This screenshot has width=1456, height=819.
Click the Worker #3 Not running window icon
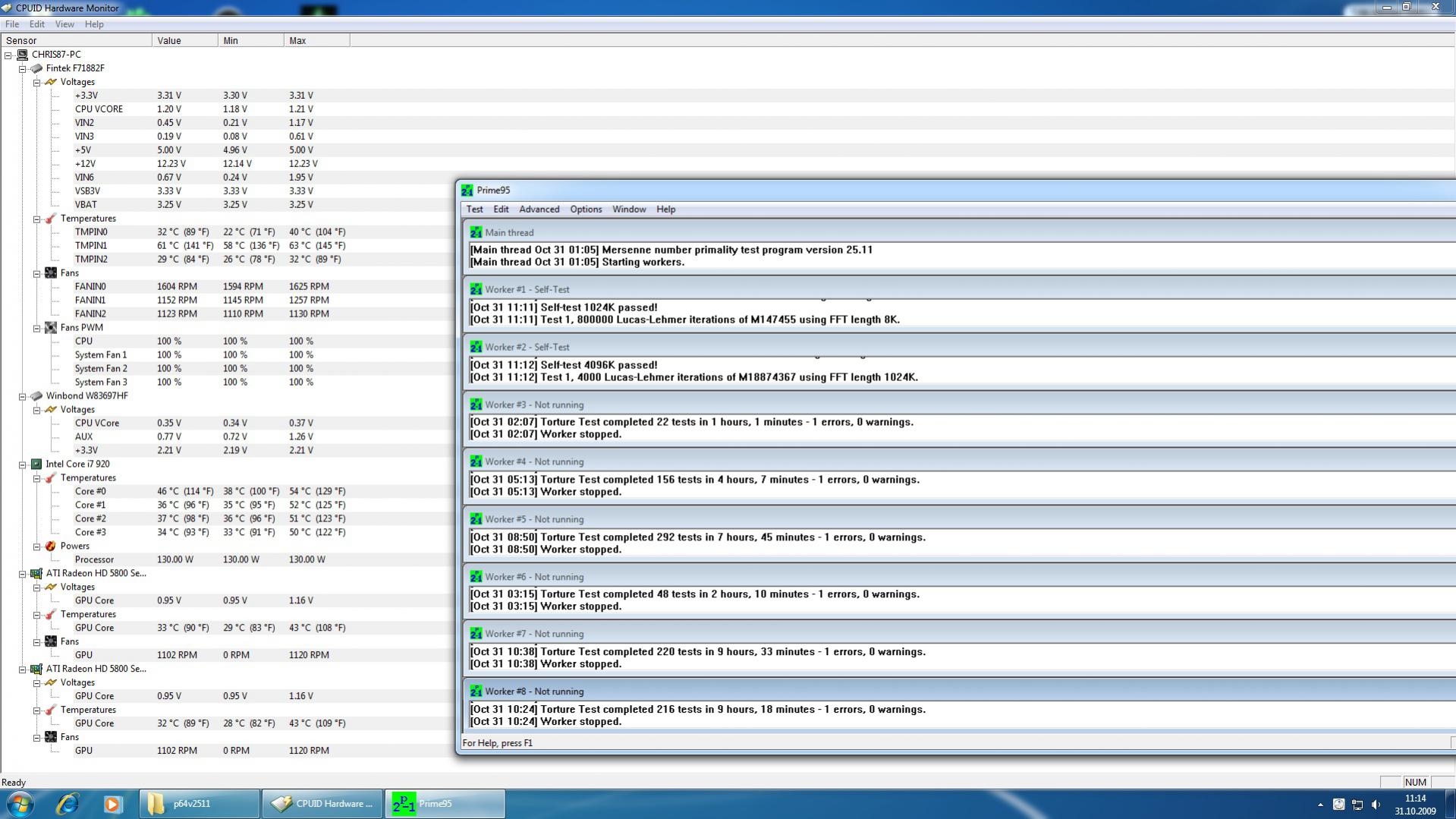[x=476, y=405]
